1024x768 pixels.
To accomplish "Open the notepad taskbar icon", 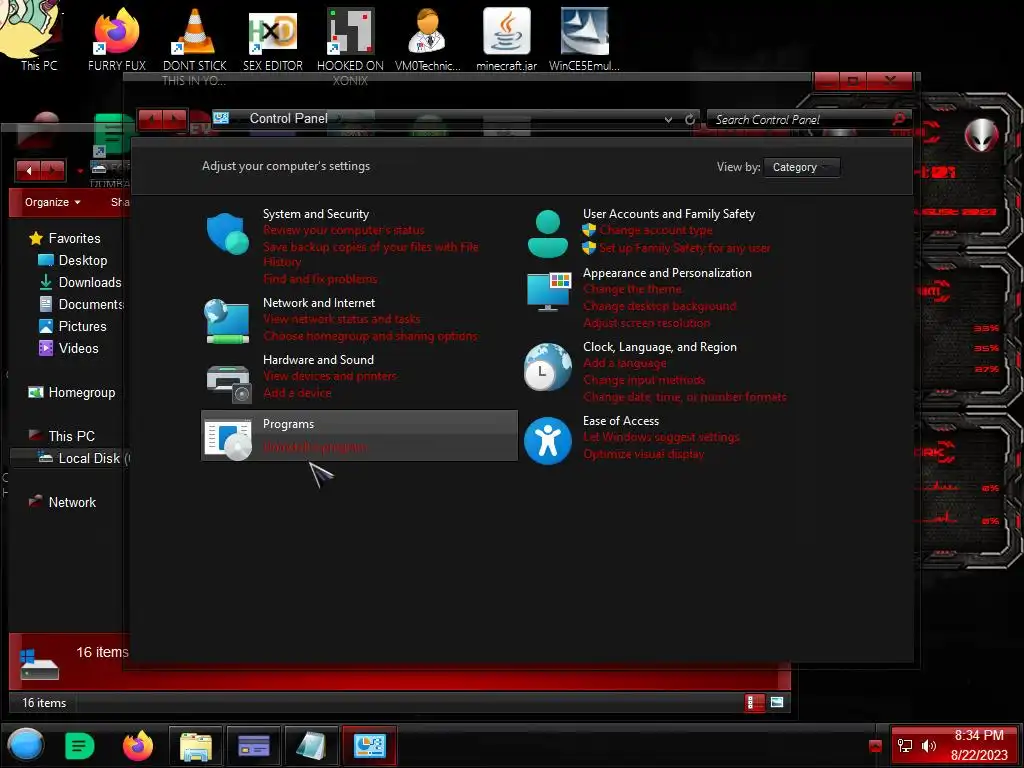I will tap(312, 746).
